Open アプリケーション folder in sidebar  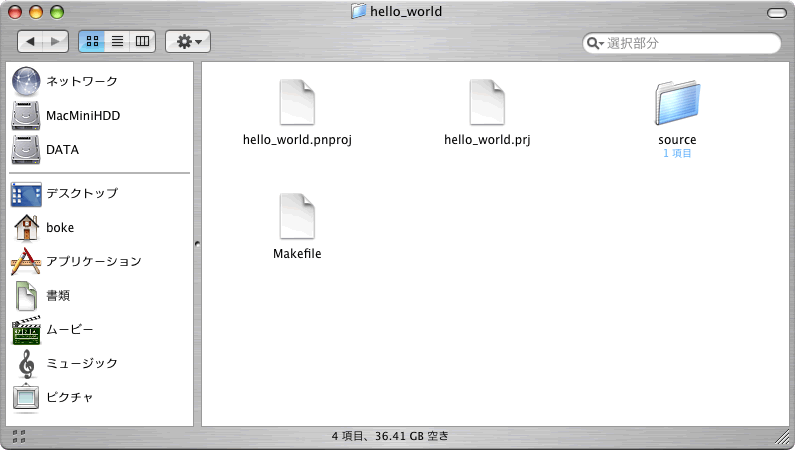pyautogui.click(x=76, y=261)
